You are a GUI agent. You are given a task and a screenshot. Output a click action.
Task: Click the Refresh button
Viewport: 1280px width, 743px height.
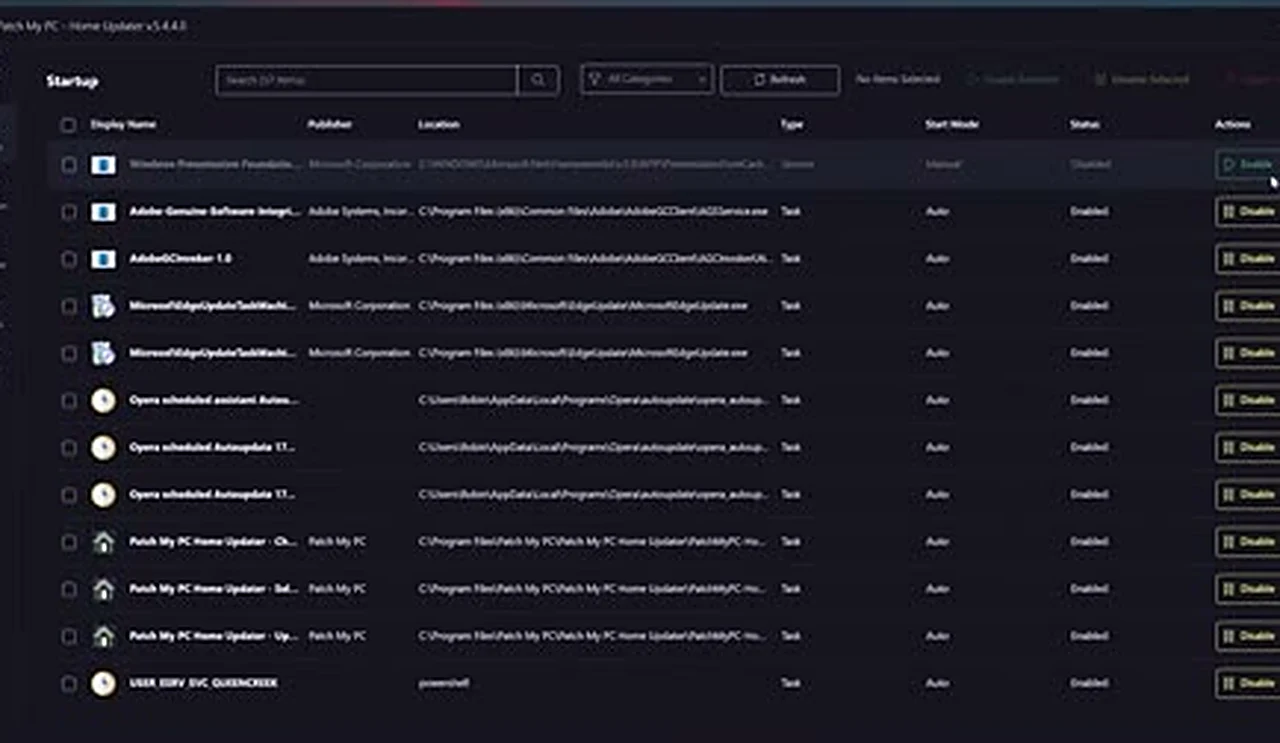click(x=779, y=80)
